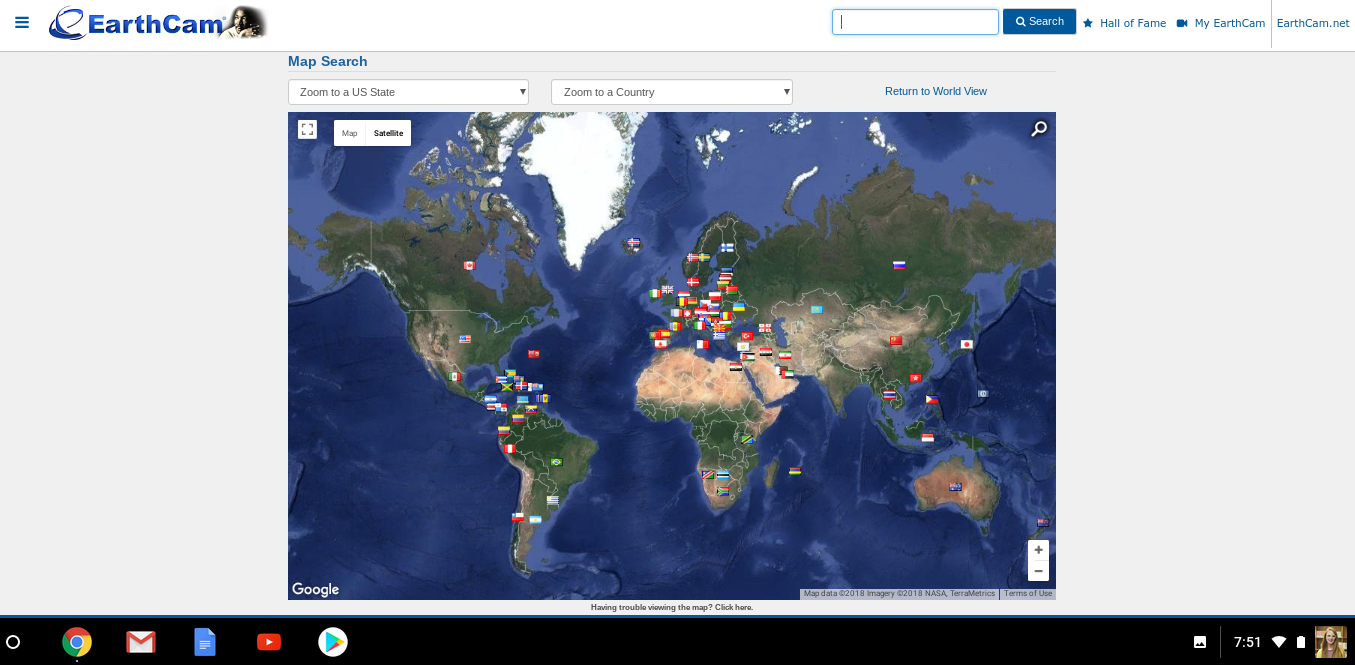The image size is (1355, 665).
Task: Select the Argentina flag marker
Action: [535, 520]
